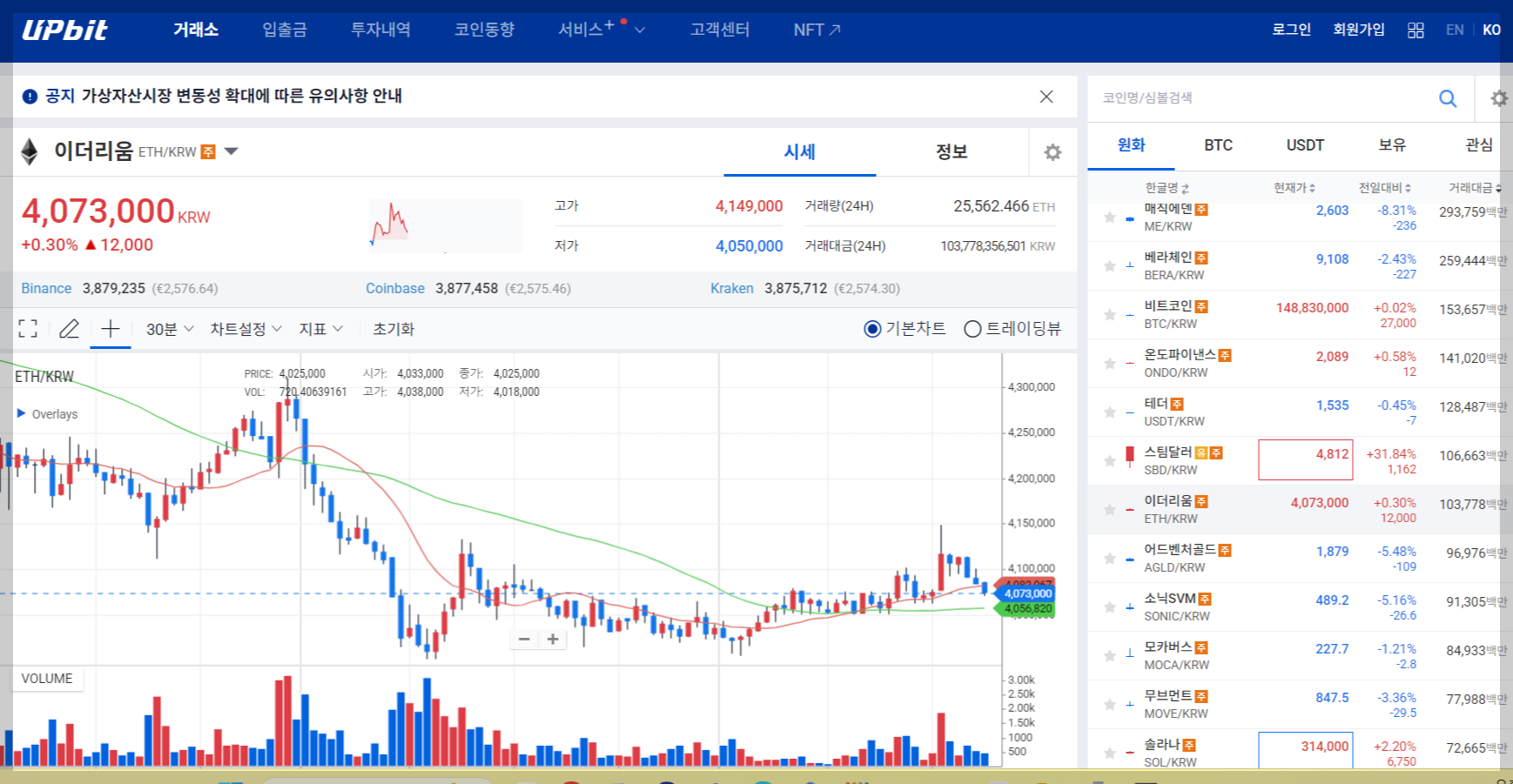Open the 30분 interval dropdown
1513x784 pixels.
[170, 329]
